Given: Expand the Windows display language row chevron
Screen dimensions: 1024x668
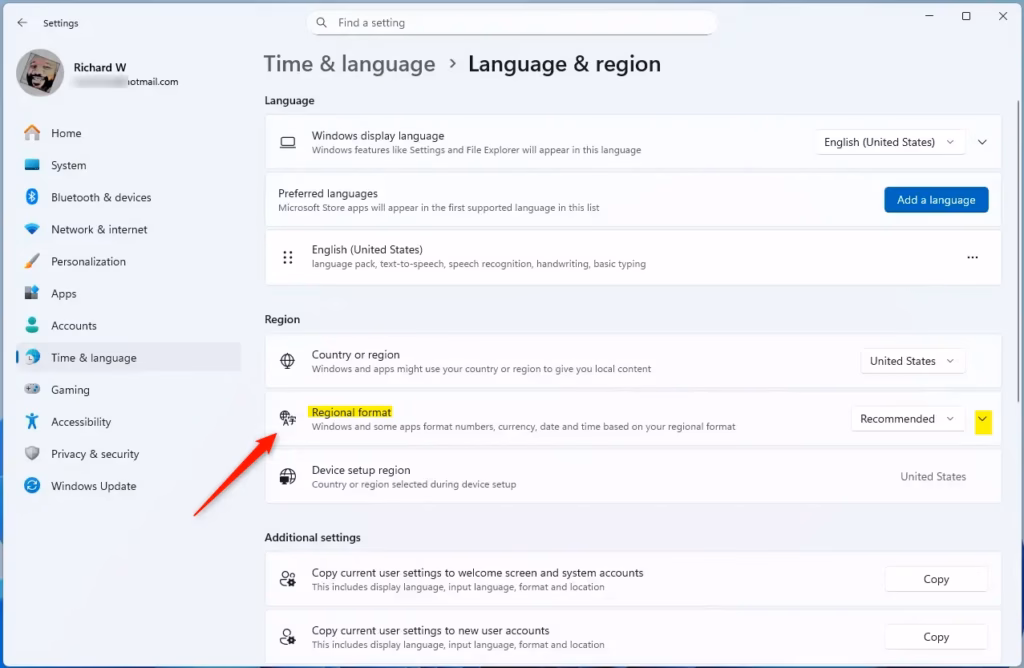Looking at the screenshot, I should coord(982,142).
